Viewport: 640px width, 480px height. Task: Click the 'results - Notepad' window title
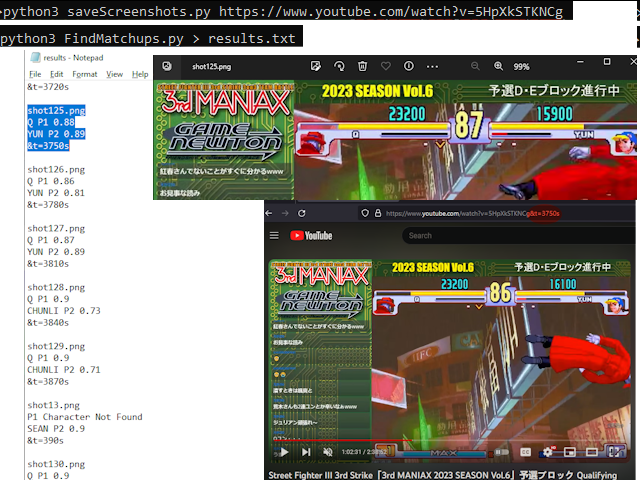(73, 58)
